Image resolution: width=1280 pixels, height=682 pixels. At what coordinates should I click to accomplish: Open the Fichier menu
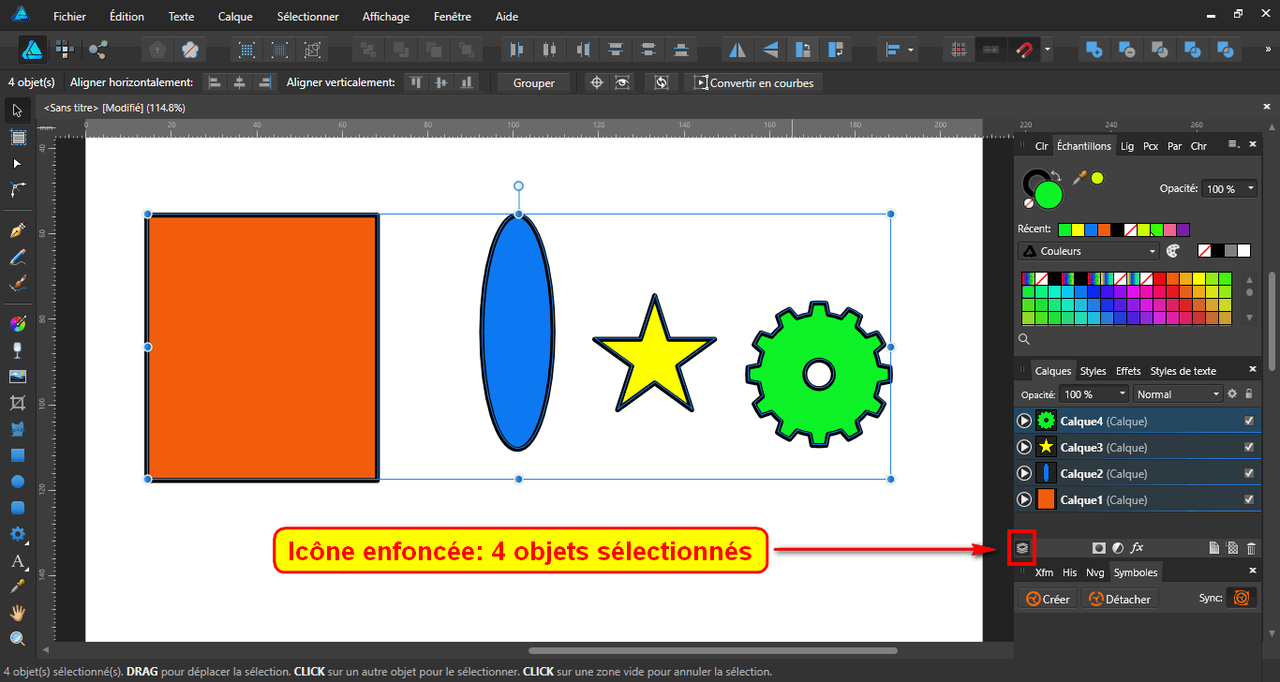69,16
